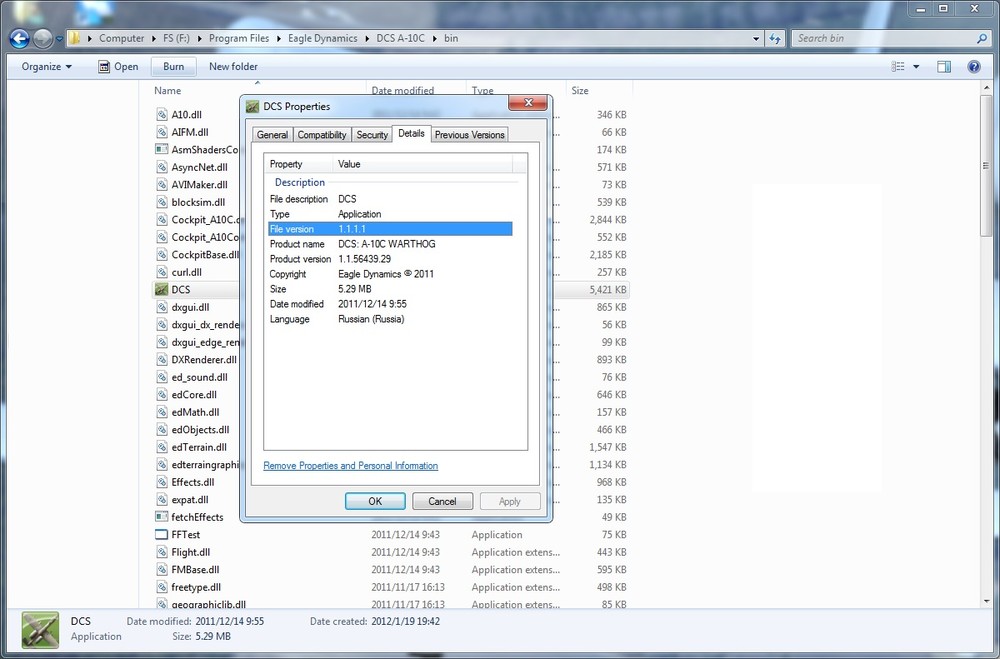1000x659 pixels.
Task: Click the Property column header in dialog
Action: tap(298, 164)
